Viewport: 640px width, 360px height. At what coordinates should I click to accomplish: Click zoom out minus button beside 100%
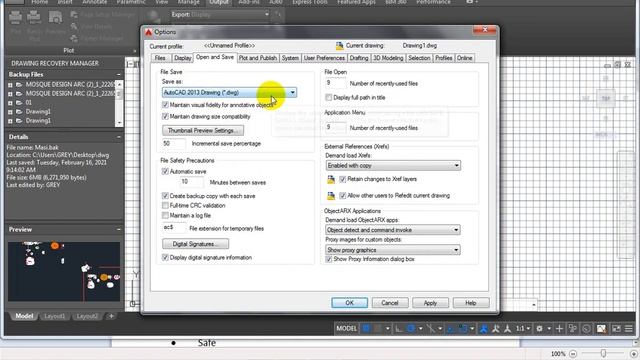[573, 354]
